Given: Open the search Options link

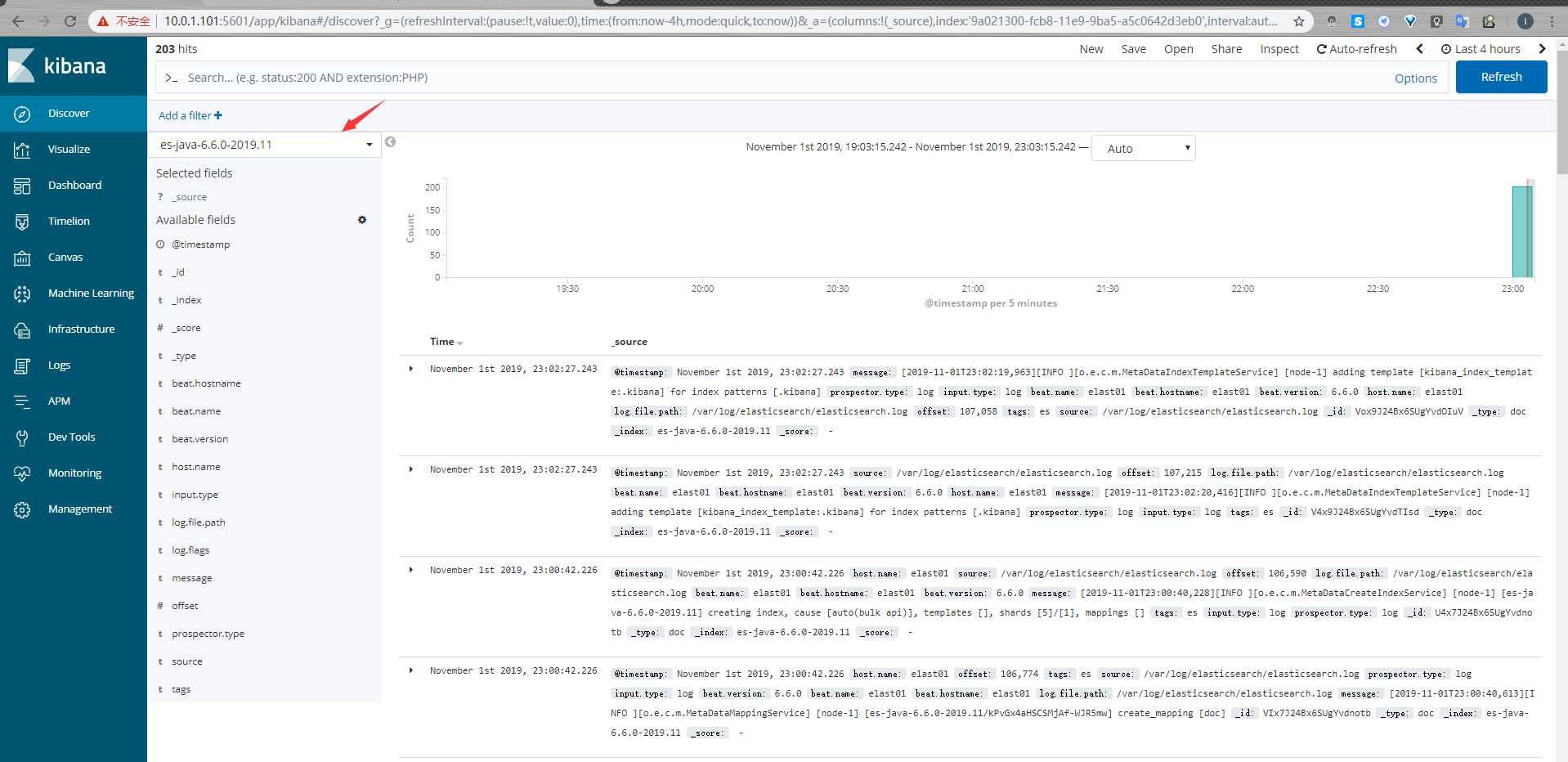Looking at the screenshot, I should click(x=1416, y=78).
